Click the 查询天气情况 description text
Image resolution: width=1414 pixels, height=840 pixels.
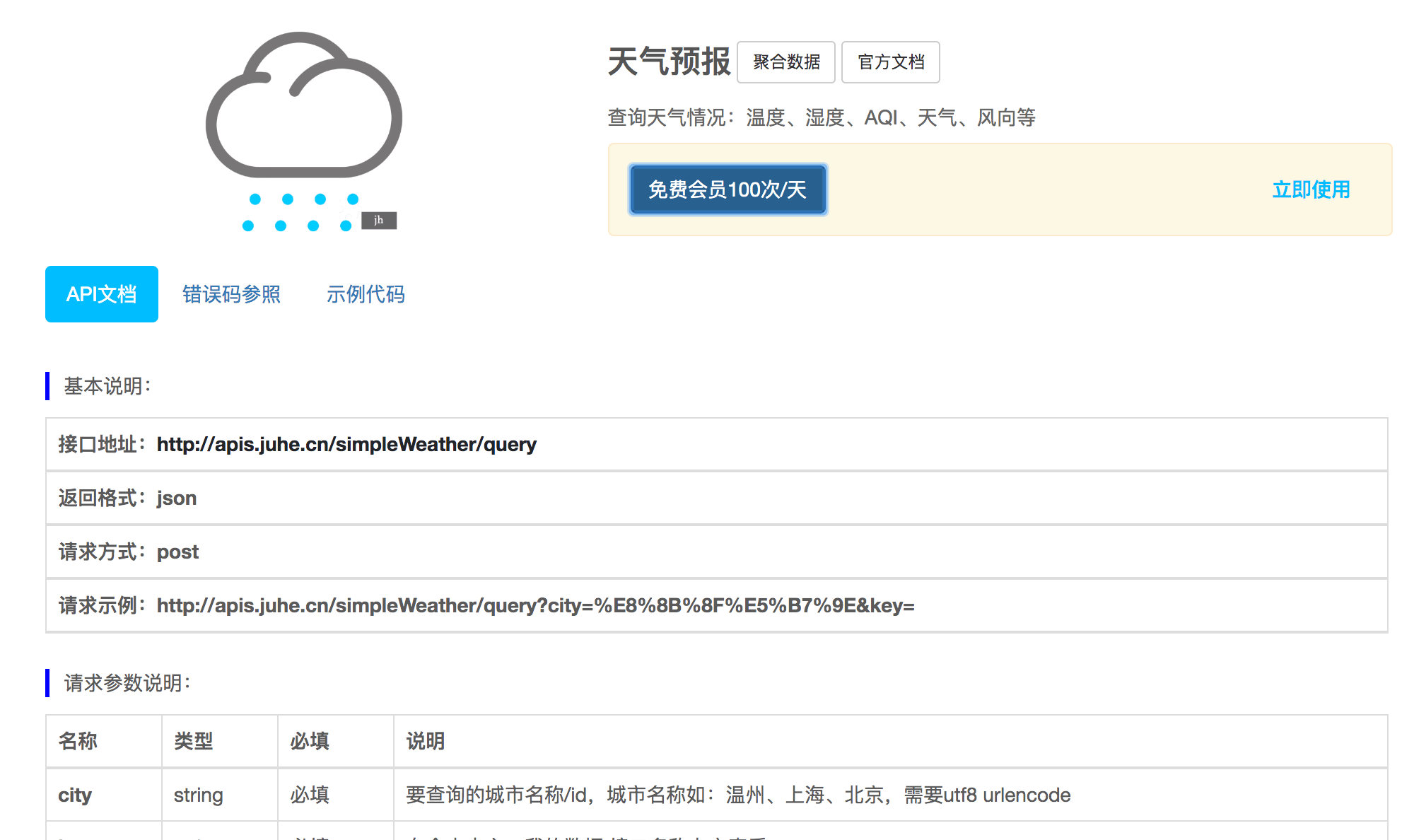[x=822, y=117]
